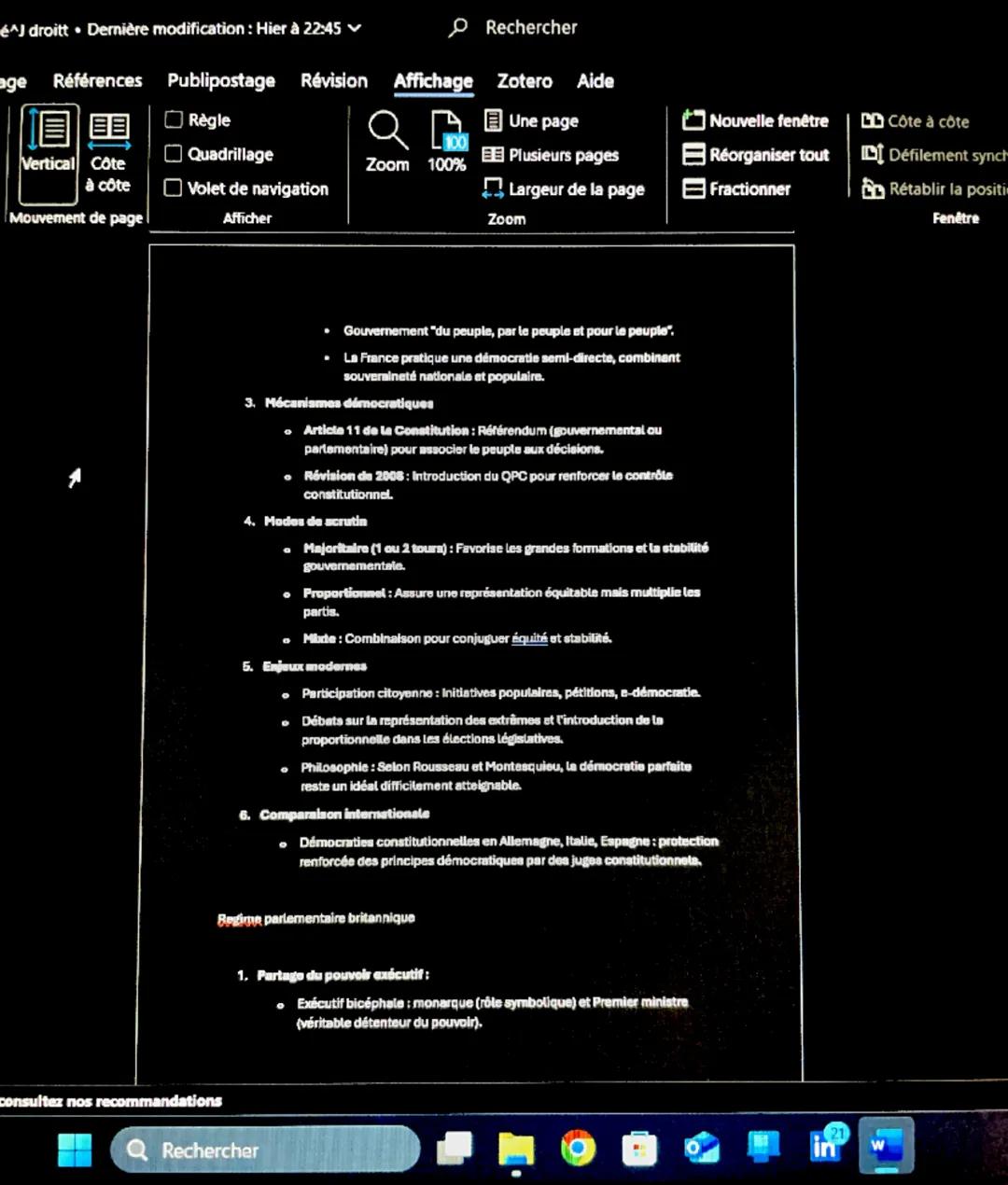Open the Zotero ribbon tab
This screenshot has height=1185, width=1008.
coord(524,81)
